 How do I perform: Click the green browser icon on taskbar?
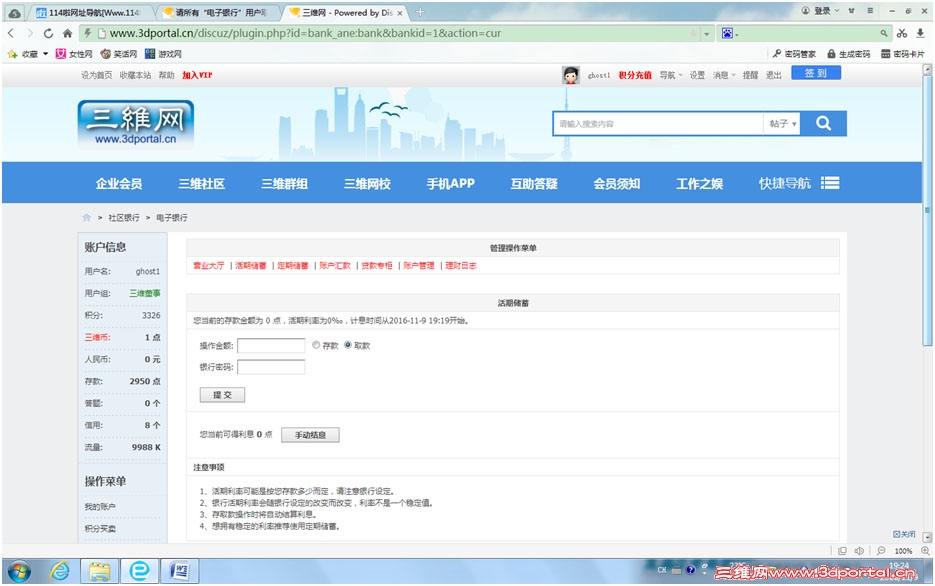tap(140, 571)
